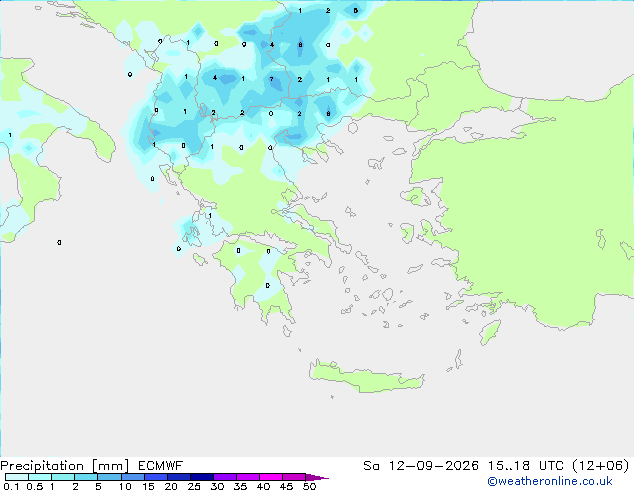The image size is (634, 490).
Task: Click the over-50 arrow tip of the legend
Action: 317,477
